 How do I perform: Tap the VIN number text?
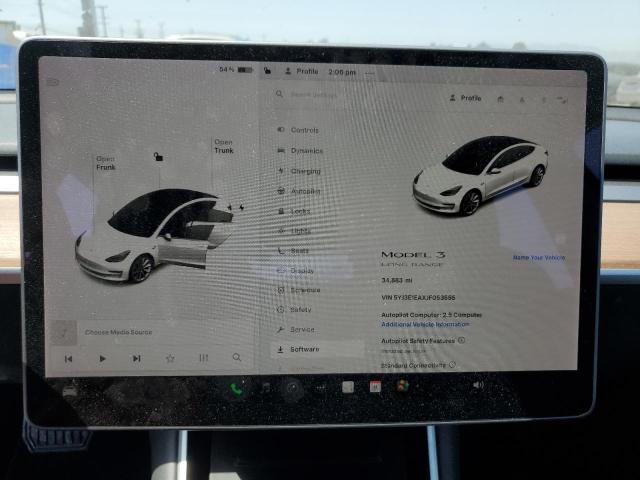coord(418,298)
